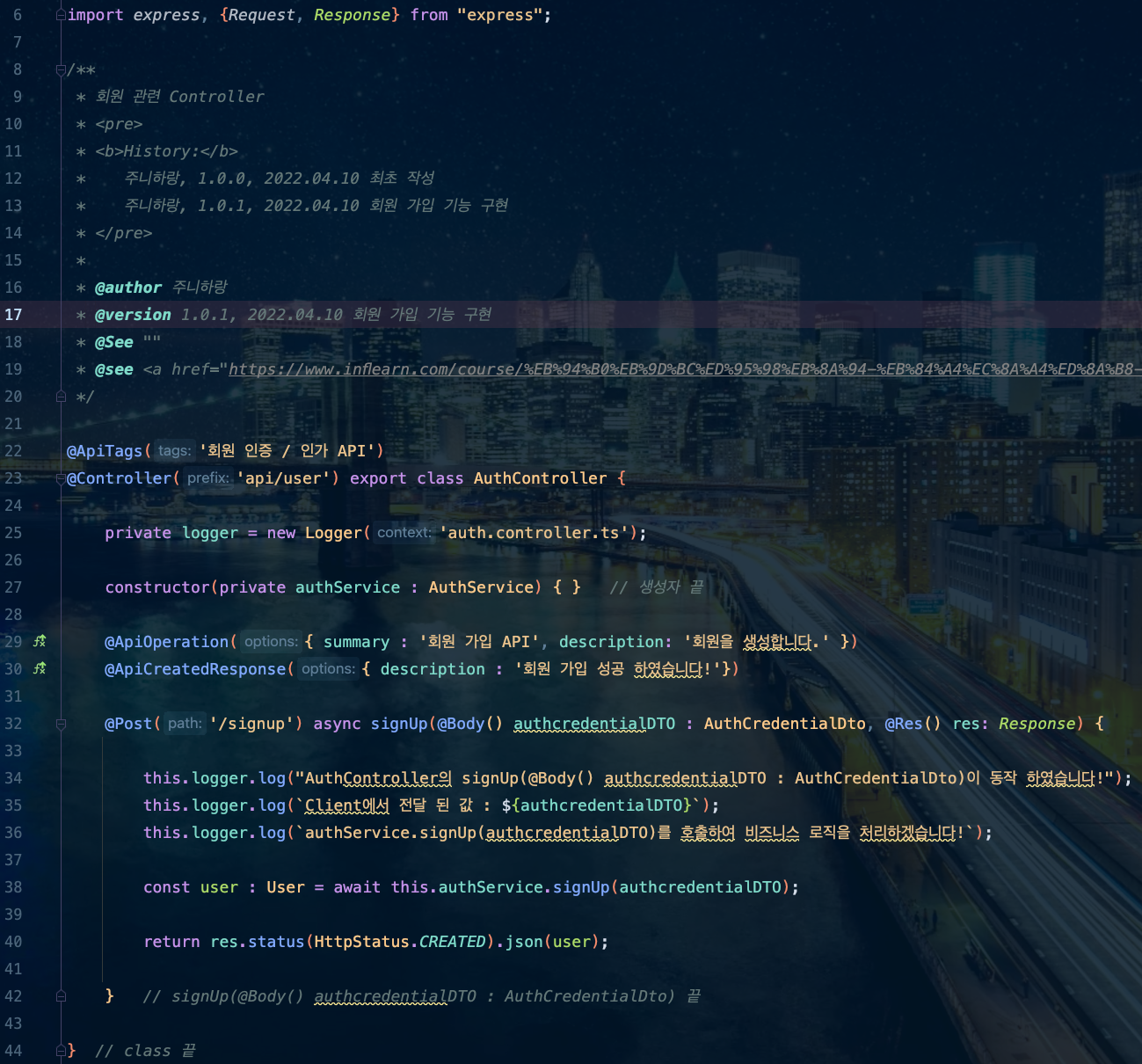Open the inflearn.com course link on line 19
The height and width of the screenshot is (1064, 1142).
tap(685, 369)
